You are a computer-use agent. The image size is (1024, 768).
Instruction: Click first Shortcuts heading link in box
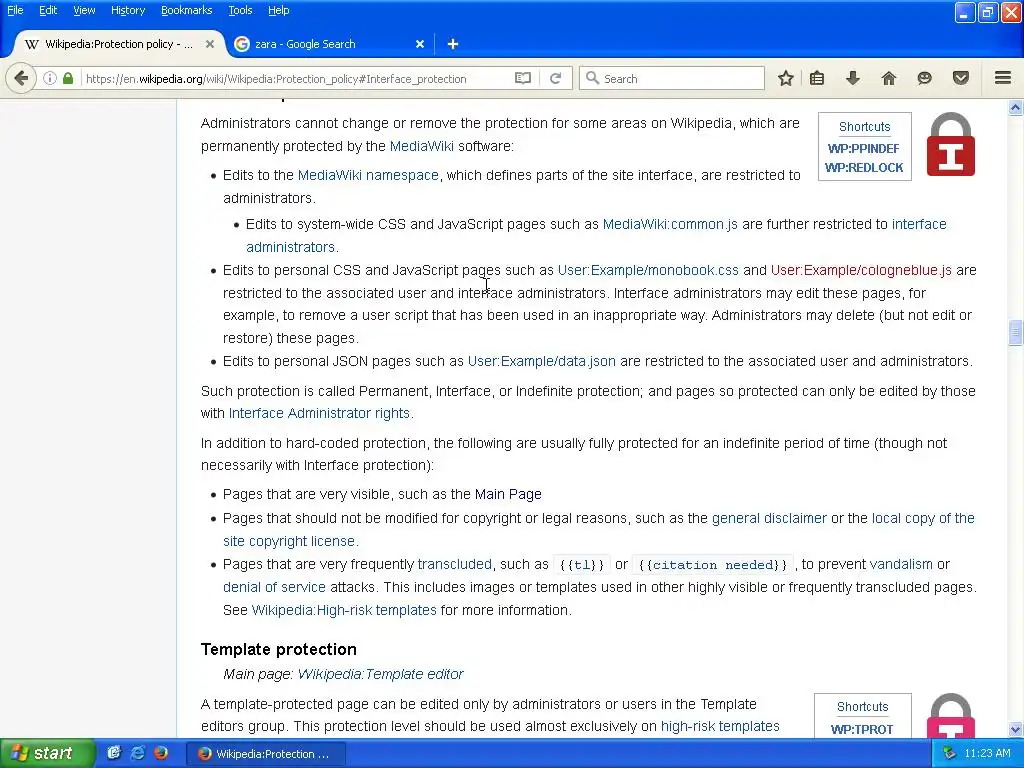point(864,127)
